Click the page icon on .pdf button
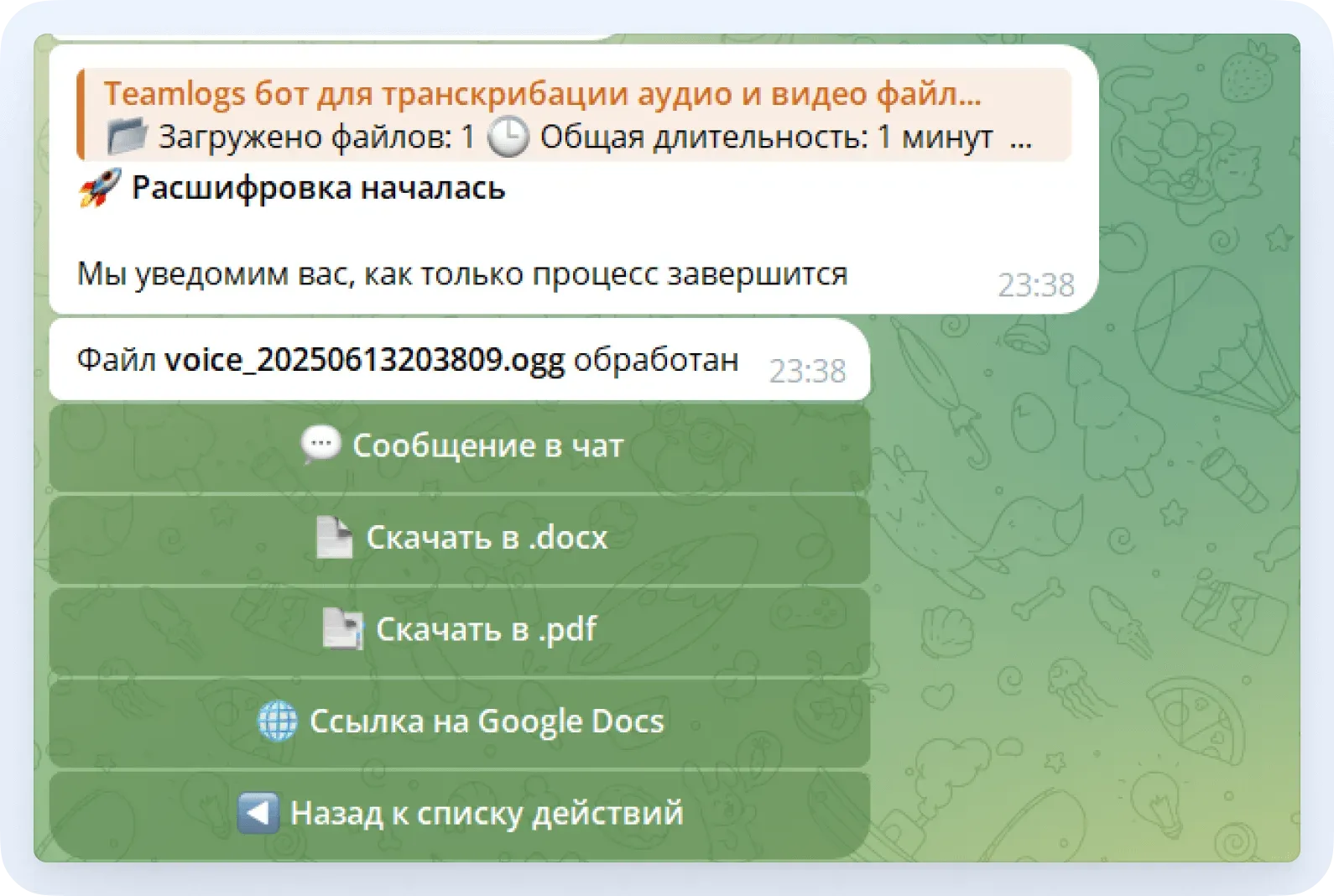Screen dimensions: 1334x896 click(343, 629)
